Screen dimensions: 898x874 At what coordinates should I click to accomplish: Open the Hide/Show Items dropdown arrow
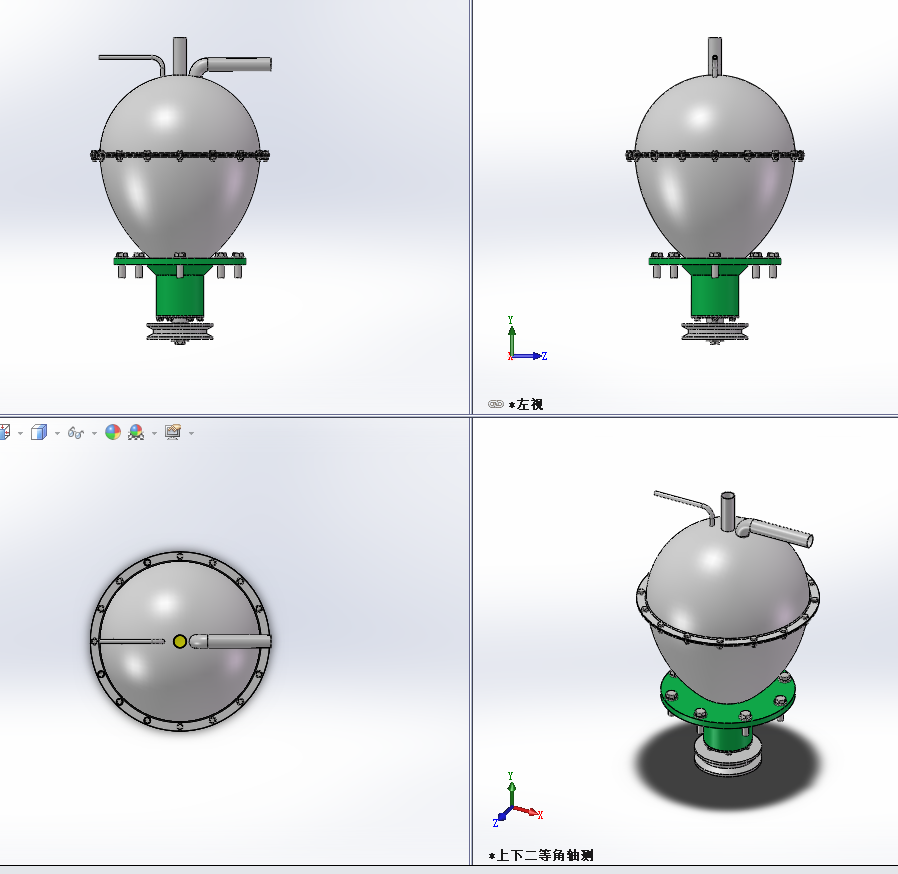coord(94,434)
